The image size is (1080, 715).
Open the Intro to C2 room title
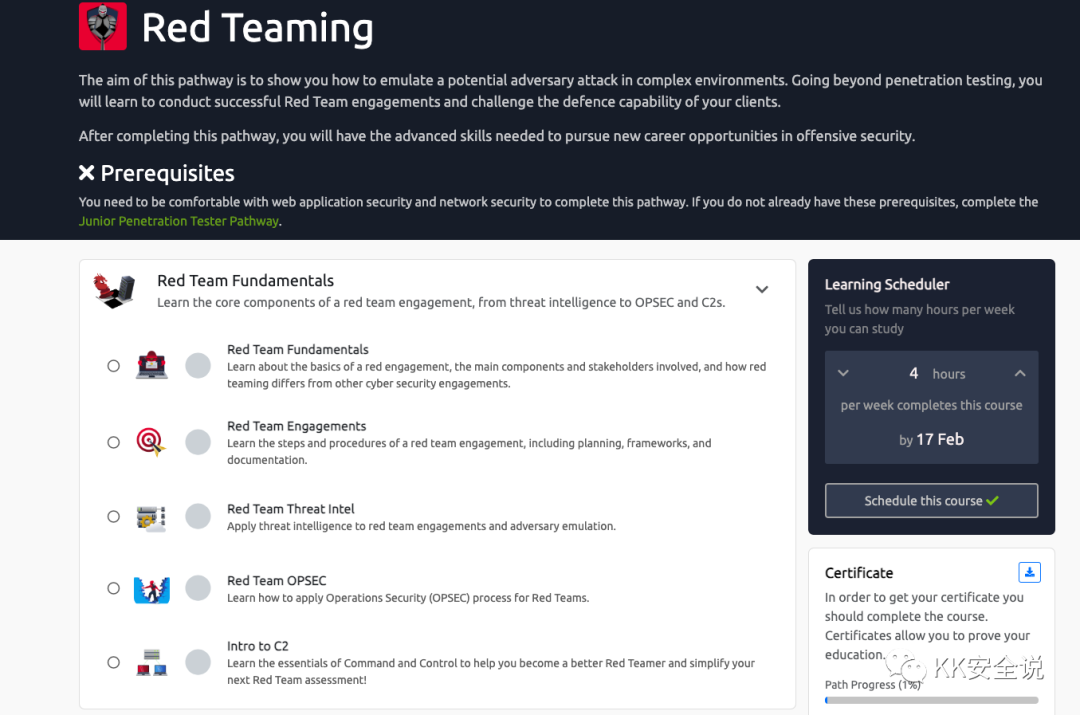(258, 646)
